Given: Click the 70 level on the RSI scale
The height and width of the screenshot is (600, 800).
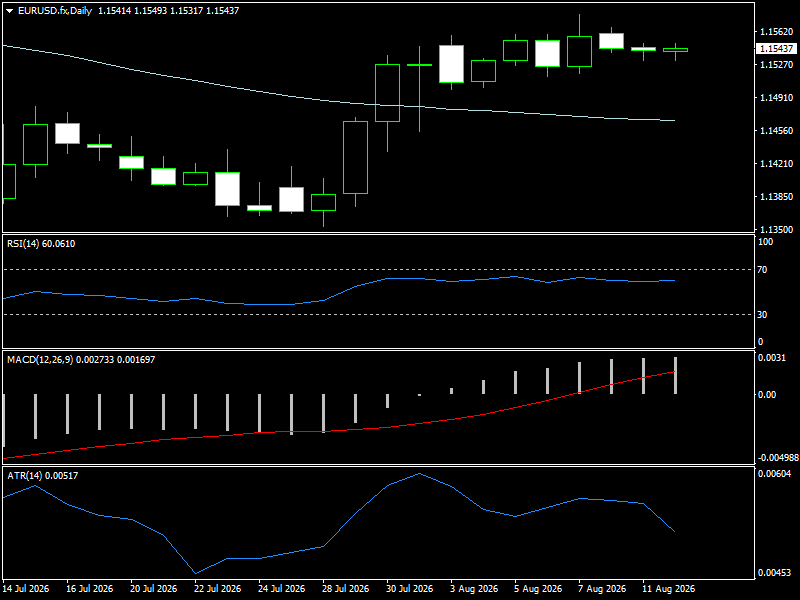Looking at the screenshot, I should point(762,270).
